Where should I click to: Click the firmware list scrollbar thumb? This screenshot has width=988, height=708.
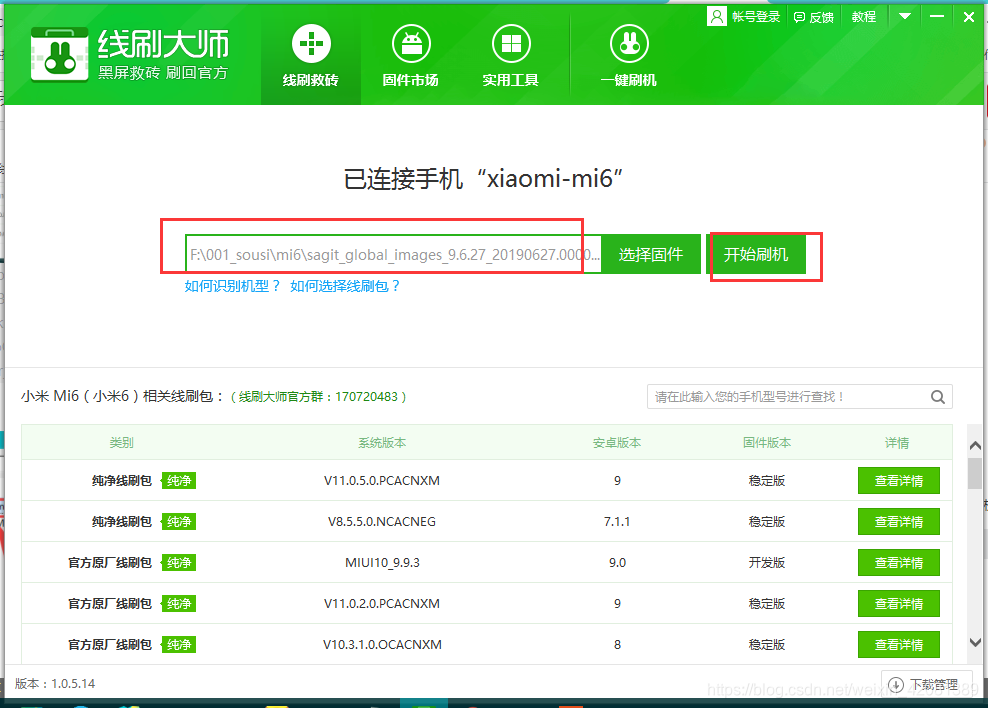point(975,473)
